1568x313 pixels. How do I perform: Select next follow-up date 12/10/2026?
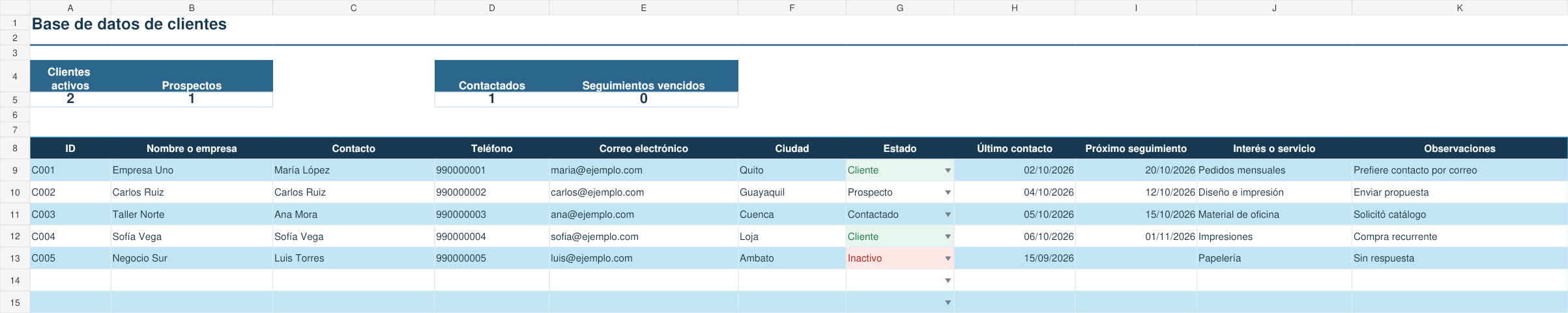(x=1136, y=192)
